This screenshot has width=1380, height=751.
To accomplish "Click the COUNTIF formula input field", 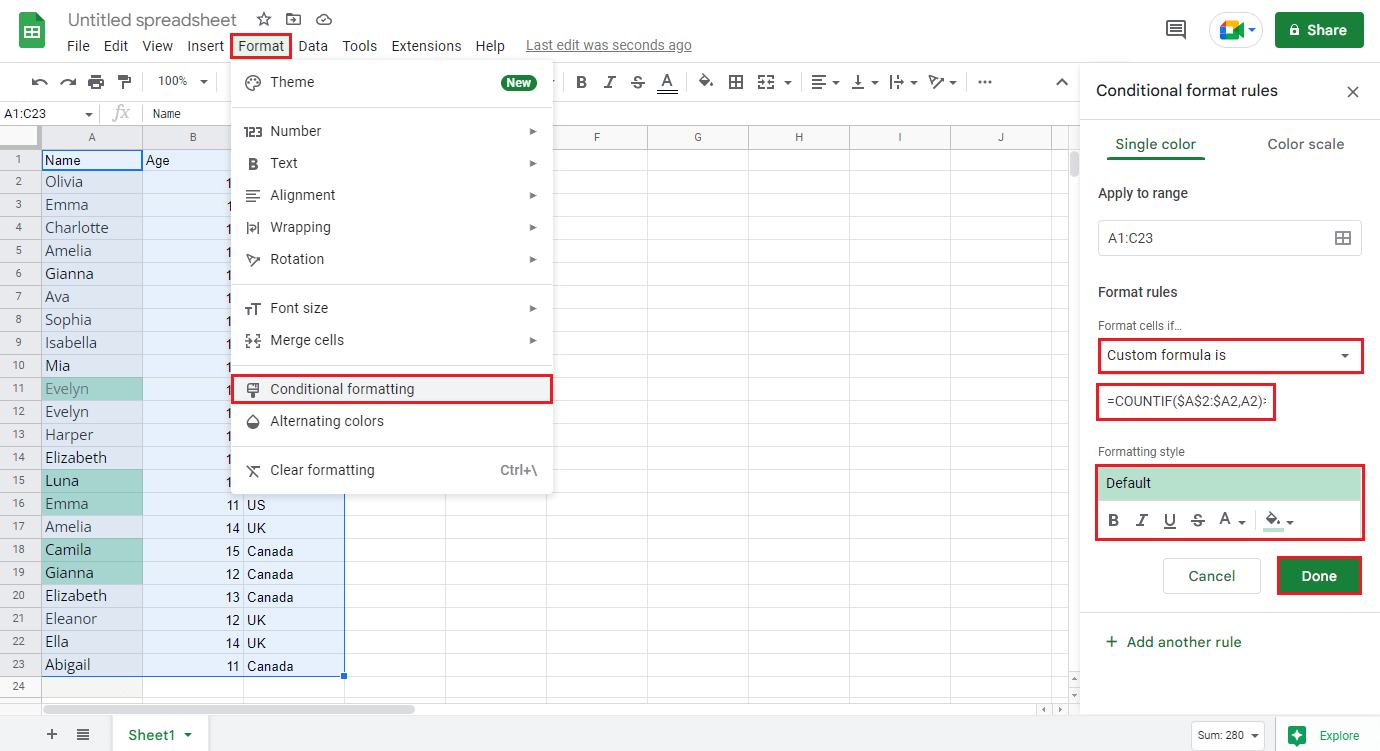I will pyautogui.click(x=1185, y=401).
